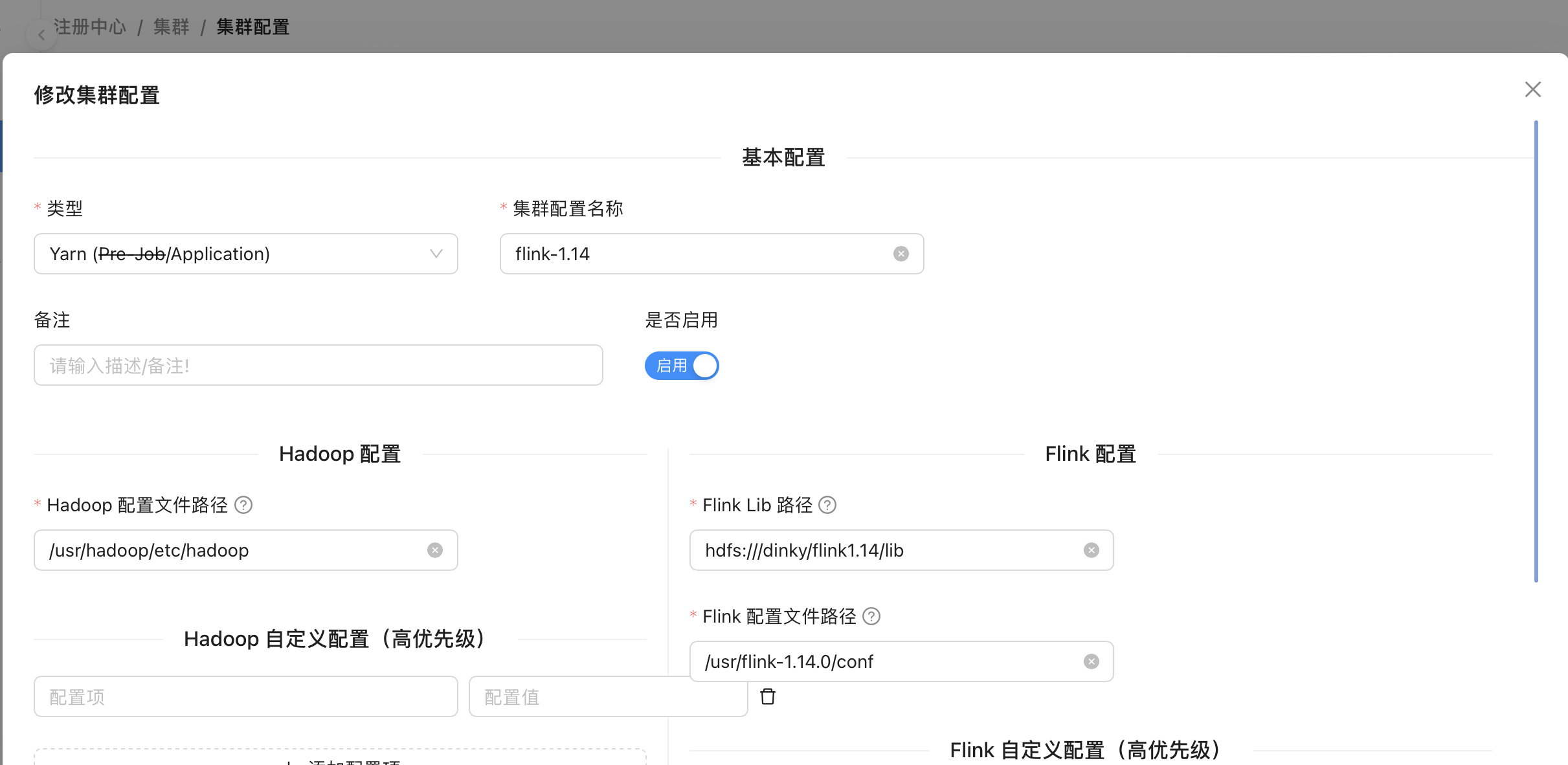This screenshot has width=1568, height=765.
Task: Click the 基本配置 section heading
Action: coord(783,157)
